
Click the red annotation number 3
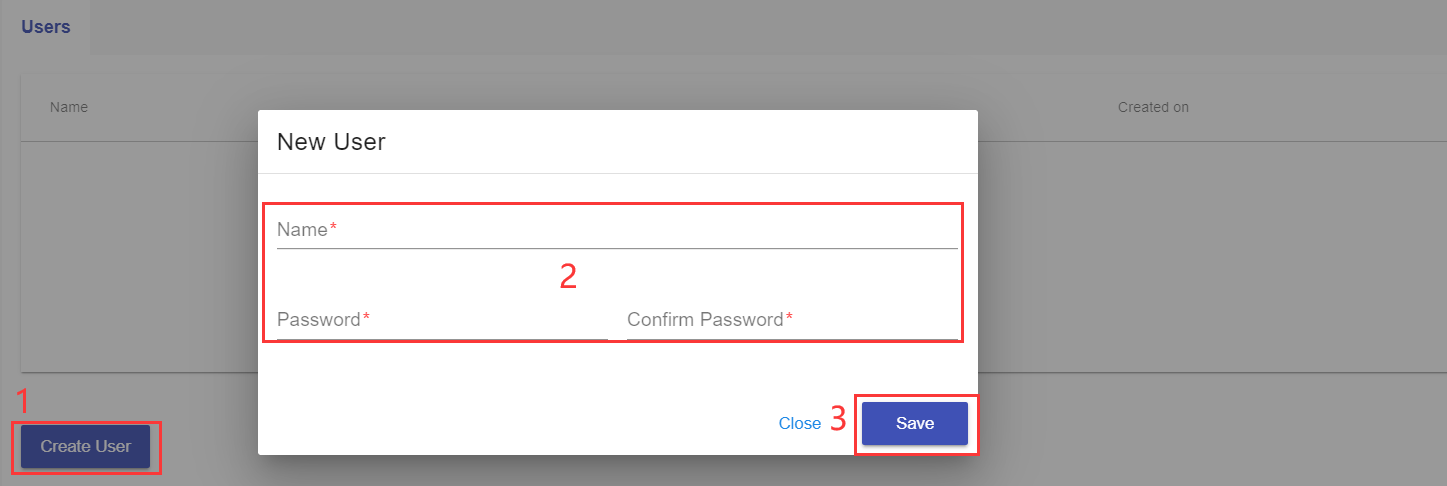[838, 418]
